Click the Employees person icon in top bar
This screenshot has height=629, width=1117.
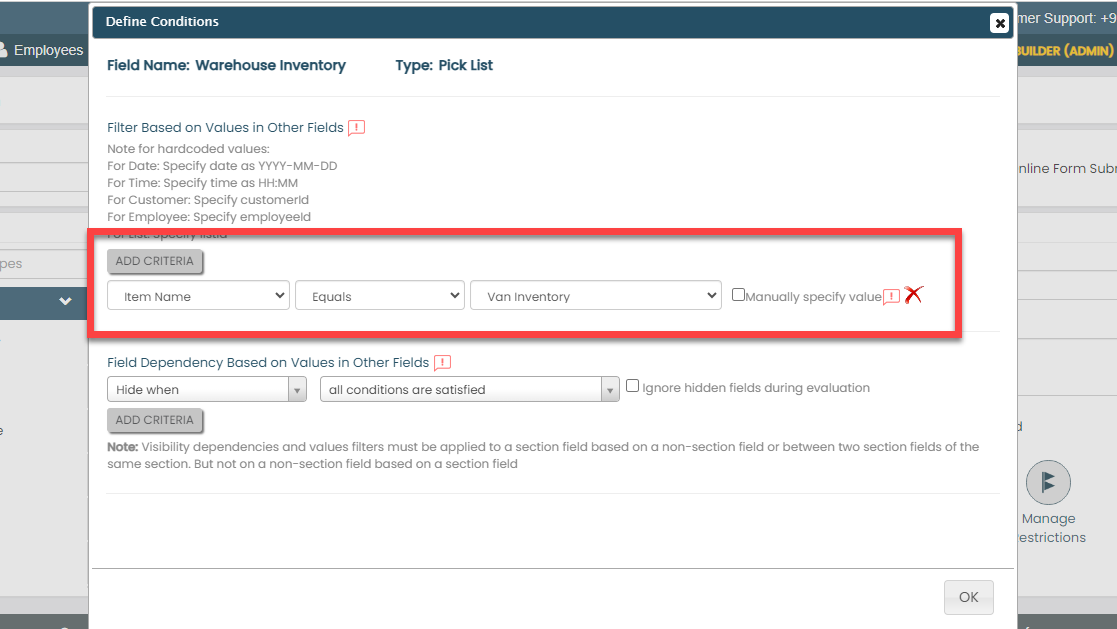(4, 50)
